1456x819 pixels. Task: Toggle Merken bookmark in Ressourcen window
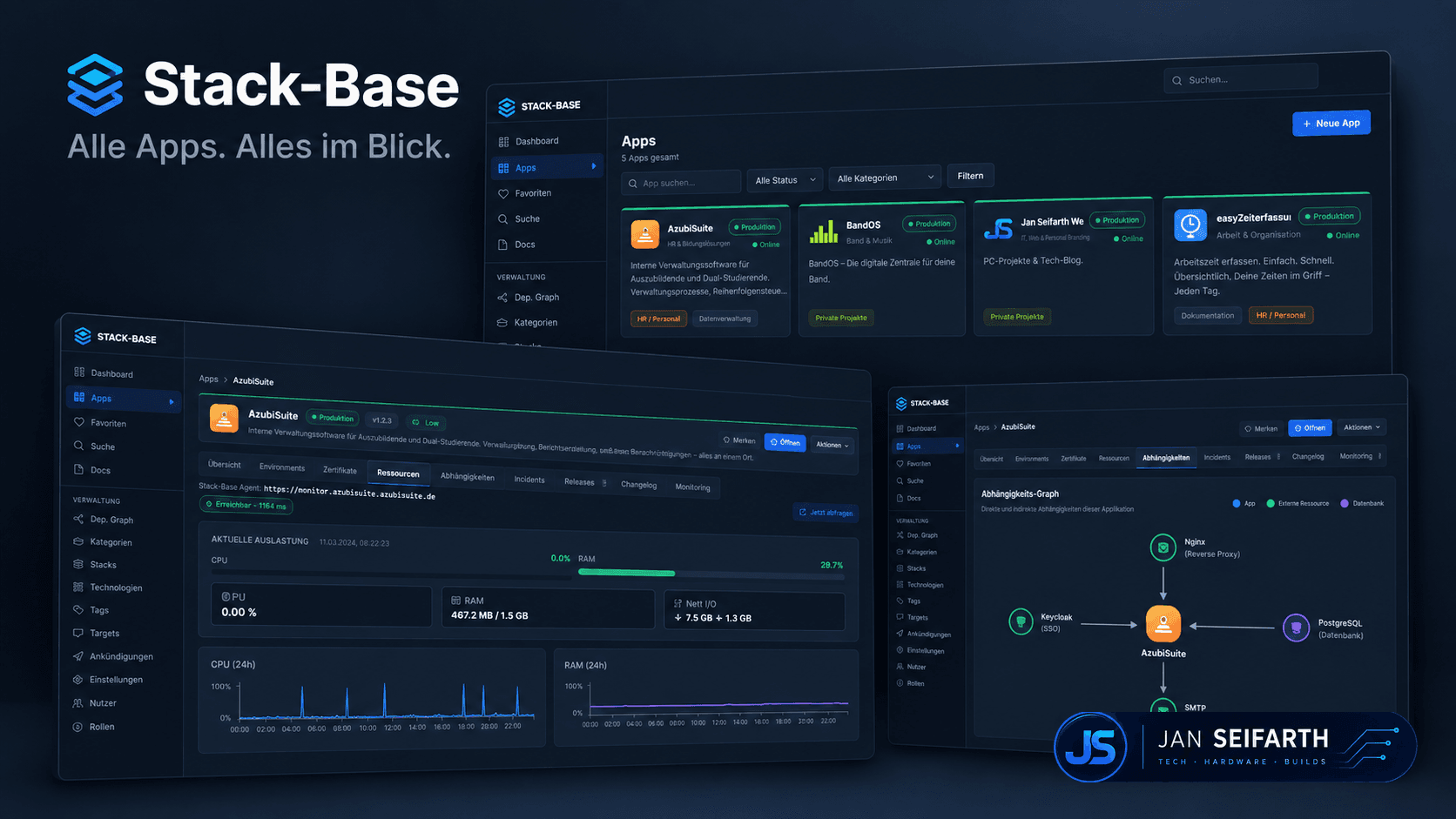(x=739, y=440)
